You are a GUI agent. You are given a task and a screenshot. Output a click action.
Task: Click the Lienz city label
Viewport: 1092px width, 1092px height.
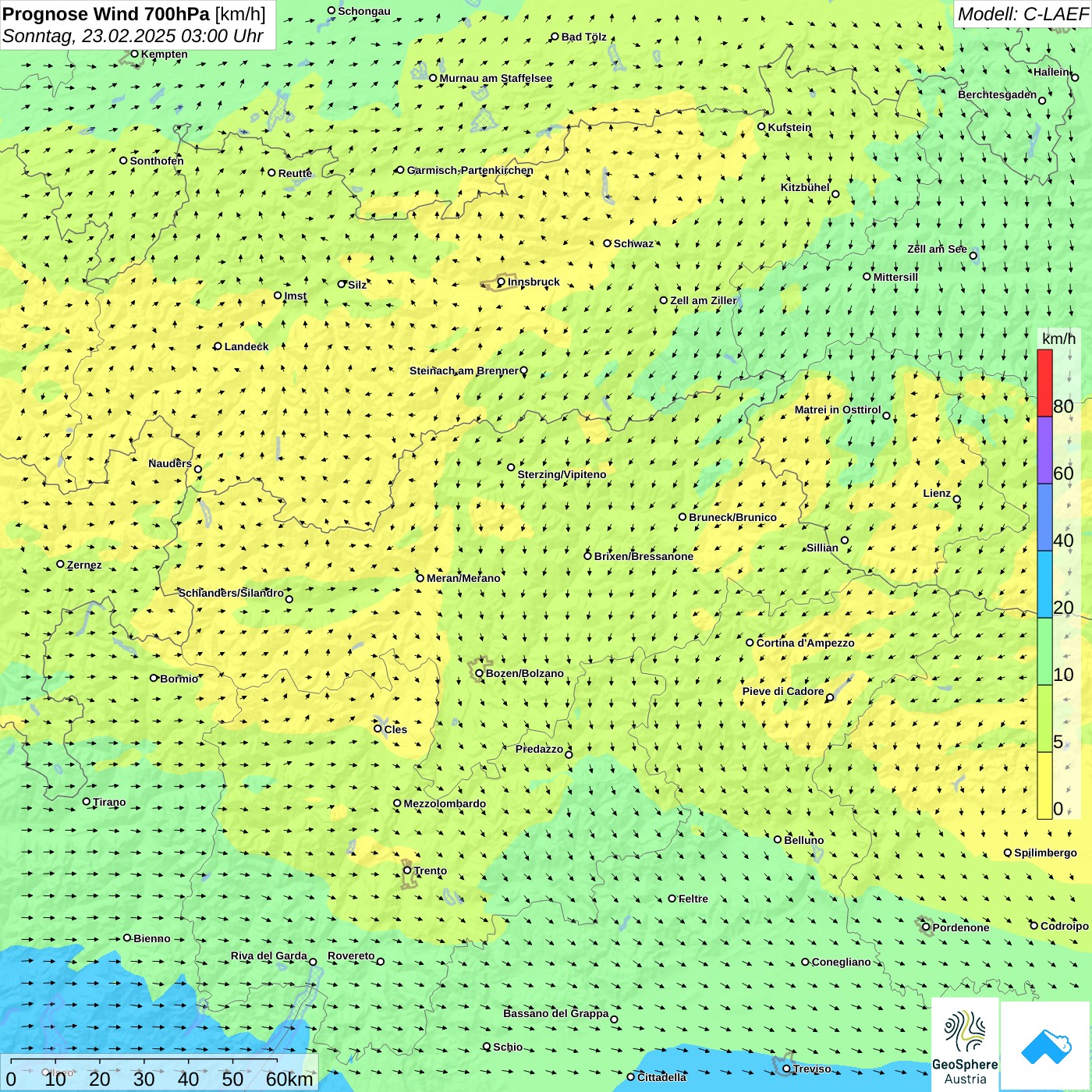pyautogui.click(x=937, y=494)
